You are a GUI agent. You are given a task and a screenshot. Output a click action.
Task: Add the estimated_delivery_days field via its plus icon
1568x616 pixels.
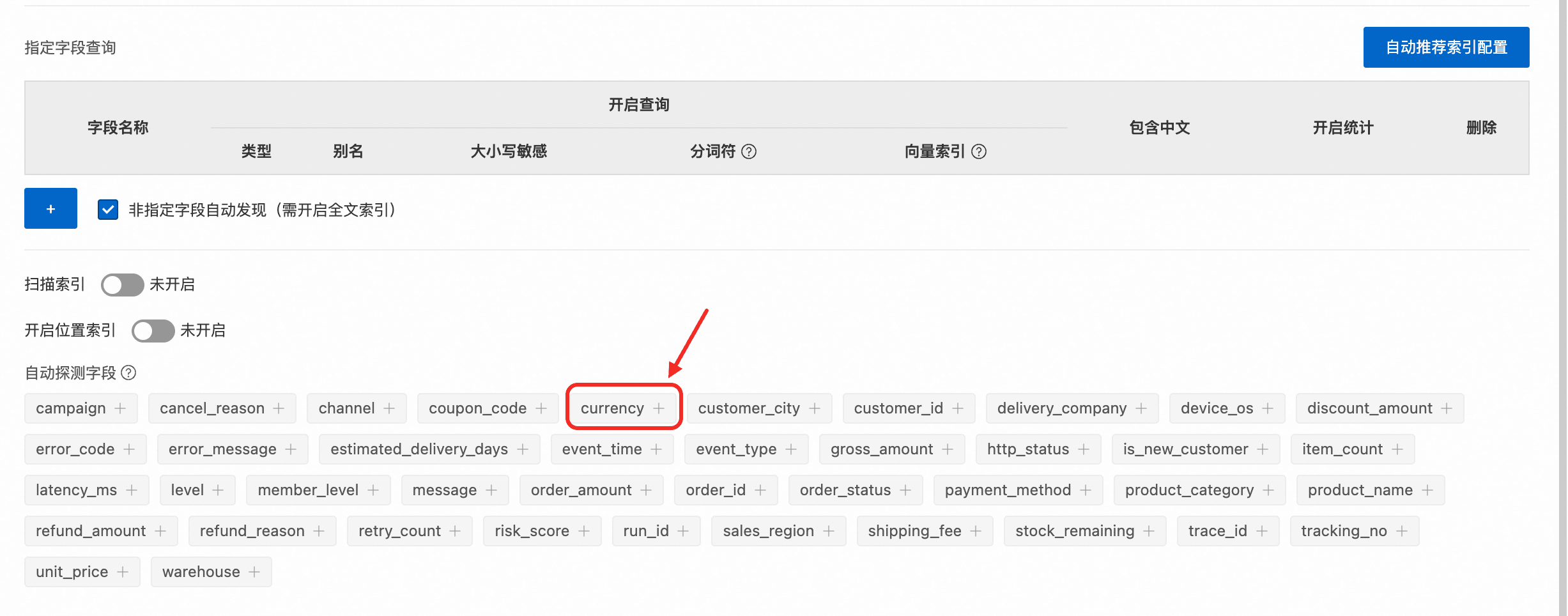coord(523,449)
